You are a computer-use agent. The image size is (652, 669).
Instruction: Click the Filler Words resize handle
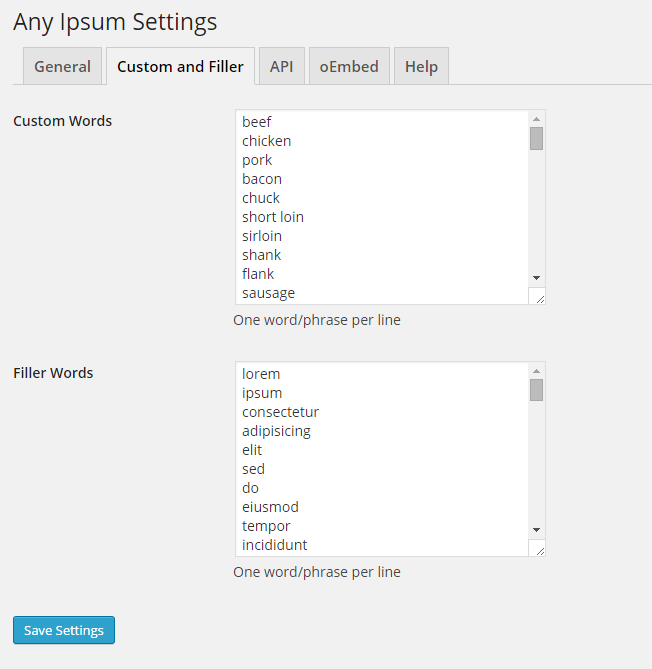click(x=538, y=548)
